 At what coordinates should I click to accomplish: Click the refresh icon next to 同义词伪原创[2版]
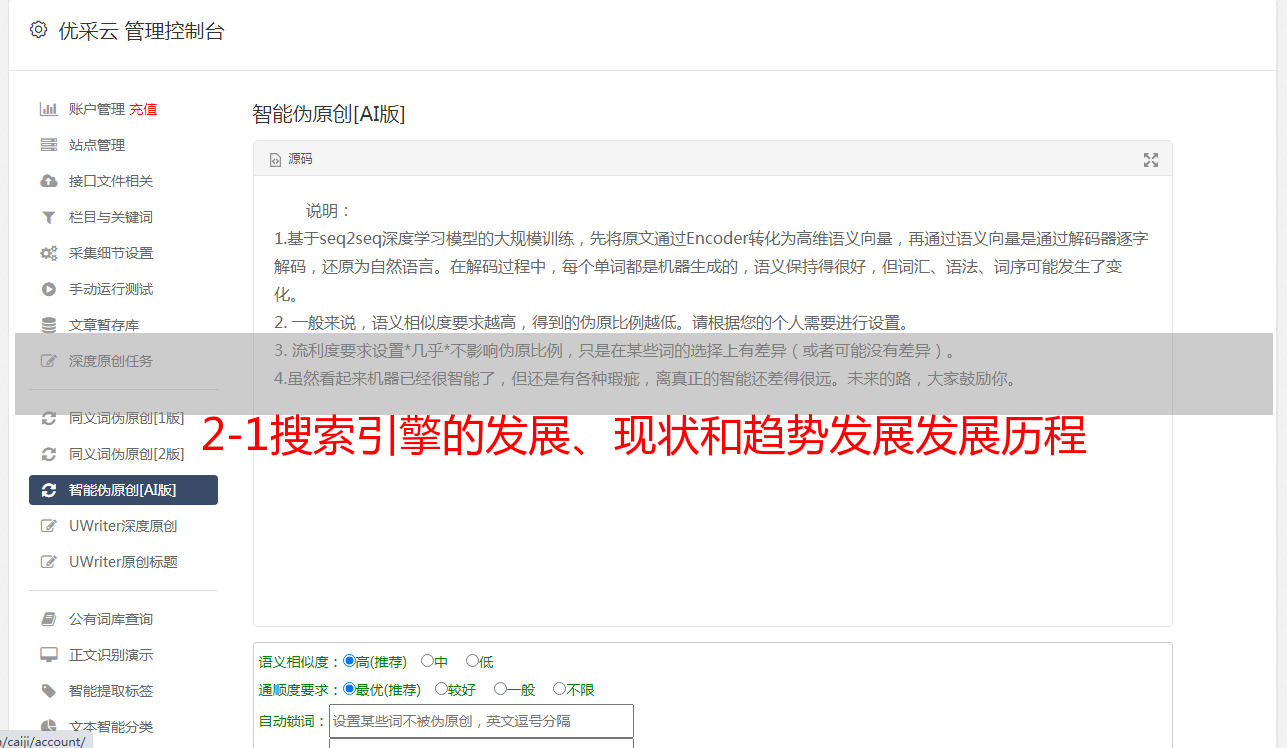48,454
